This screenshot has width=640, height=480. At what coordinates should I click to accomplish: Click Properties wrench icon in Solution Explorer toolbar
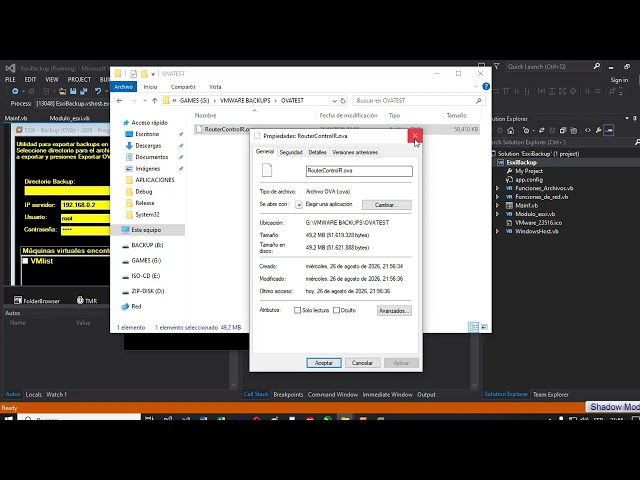coord(598,131)
